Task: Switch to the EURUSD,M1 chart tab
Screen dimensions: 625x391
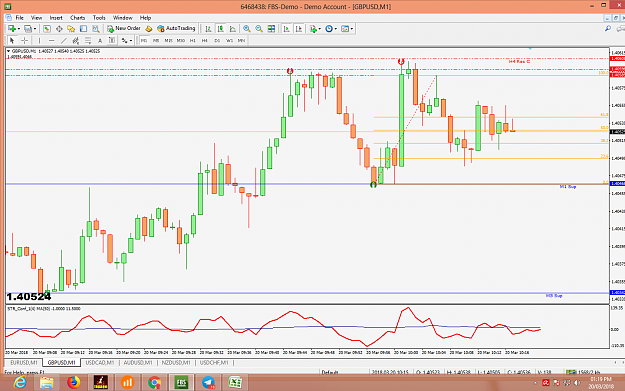Action: [24, 363]
